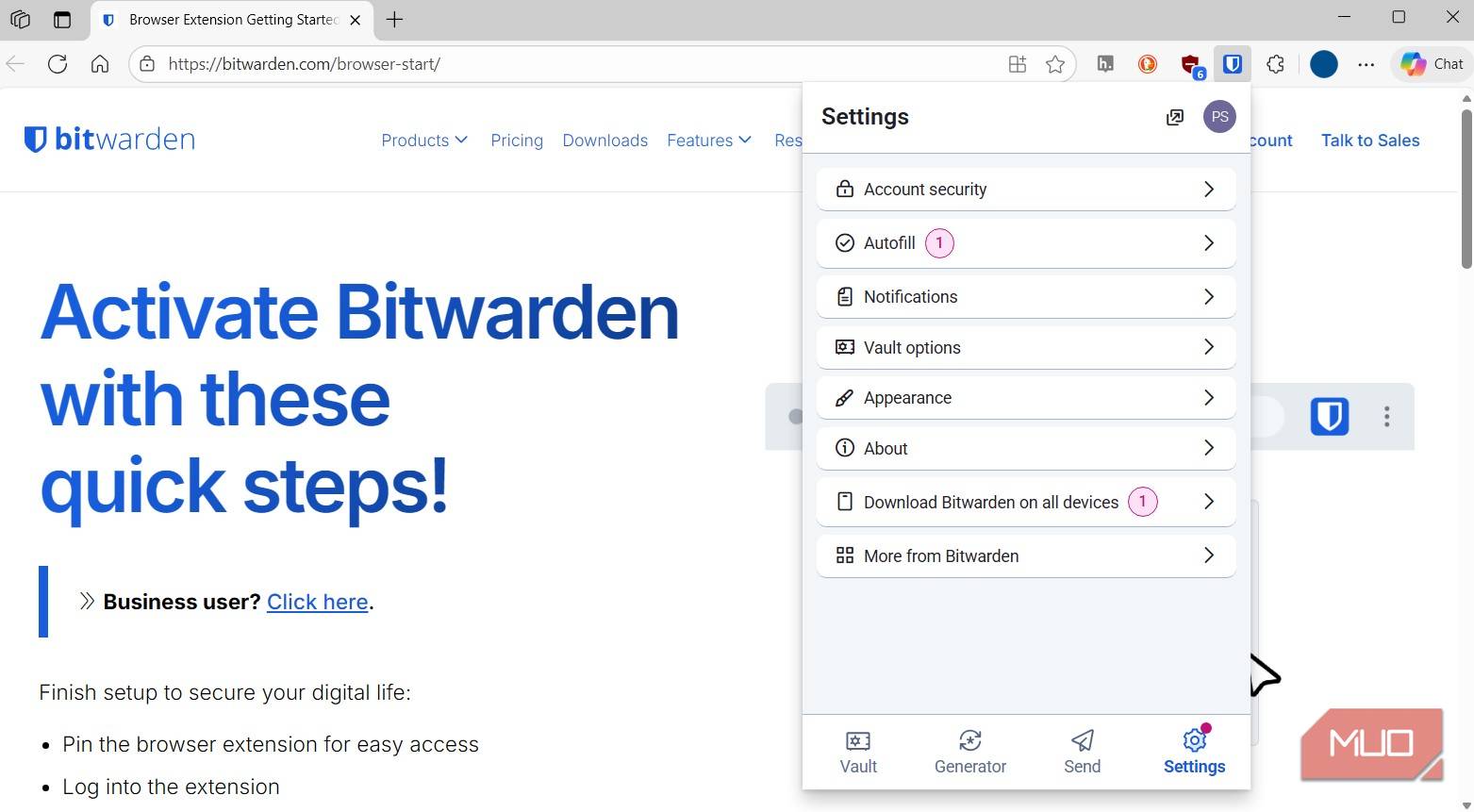Open Copilot Chat in the browser toolbar
This screenshot has width=1474, height=812.
pyautogui.click(x=1432, y=64)
